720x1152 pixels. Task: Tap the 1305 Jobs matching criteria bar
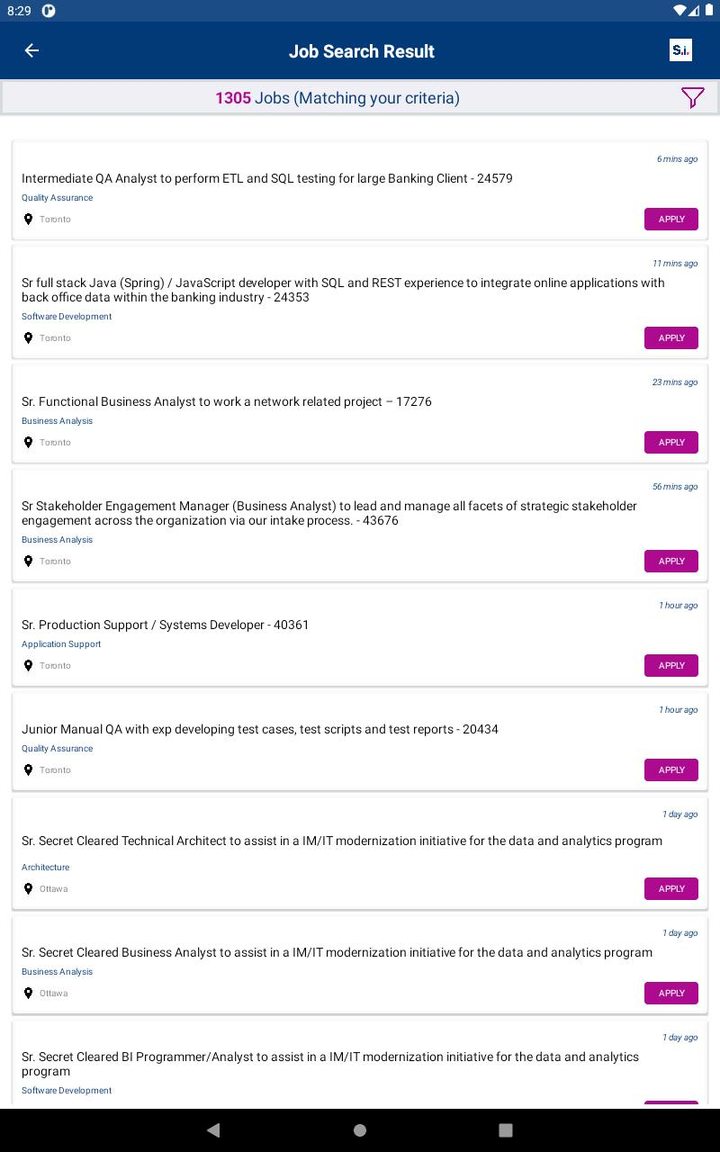(x=337, y=98)
